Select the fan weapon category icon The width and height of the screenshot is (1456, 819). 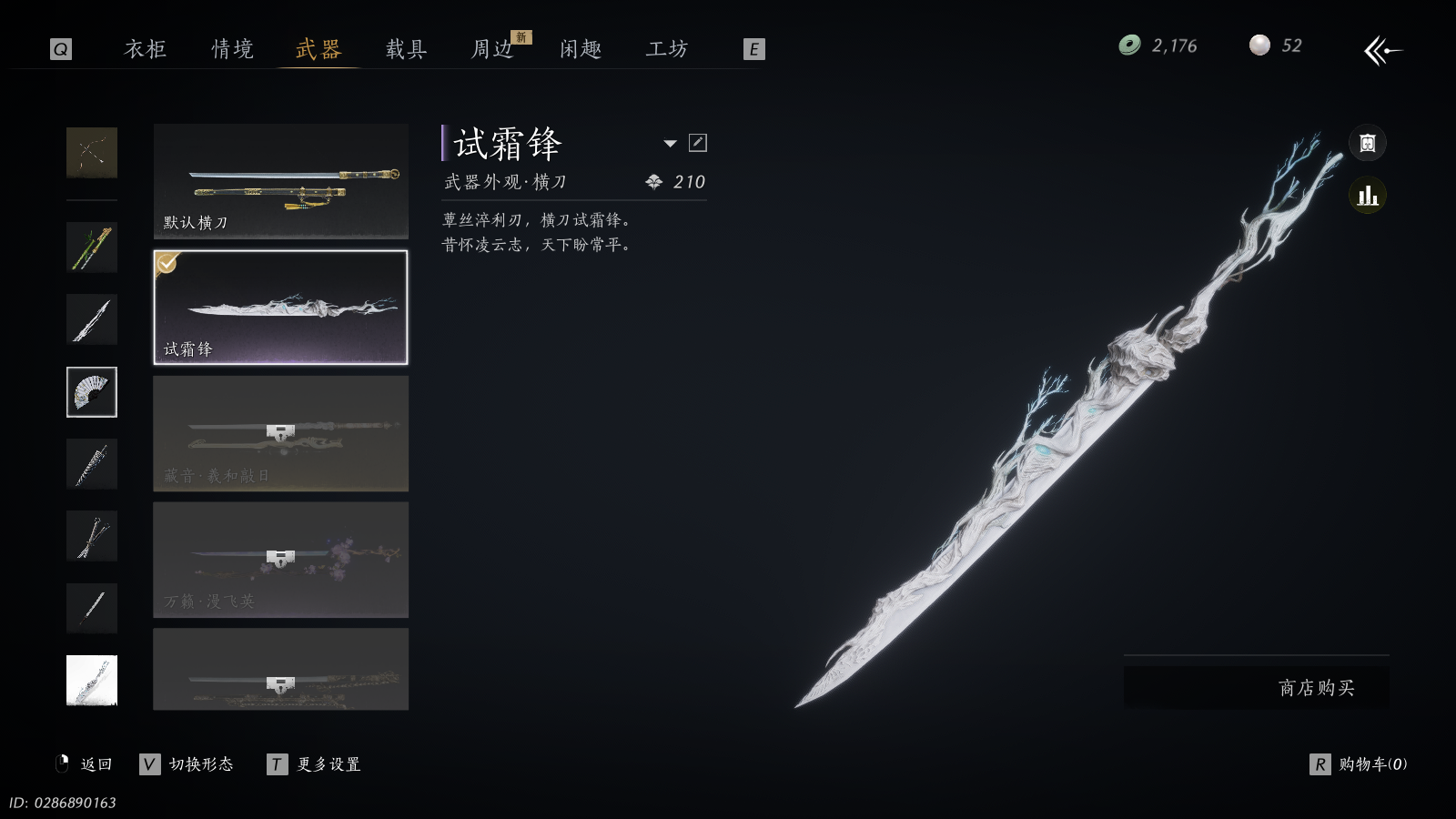[x=92, y=392]
